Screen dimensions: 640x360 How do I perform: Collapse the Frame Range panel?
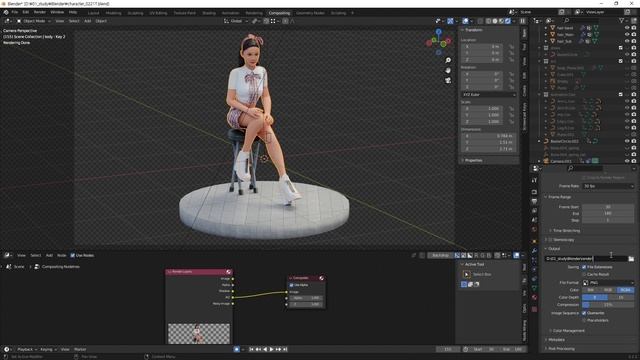coord(559,197)
